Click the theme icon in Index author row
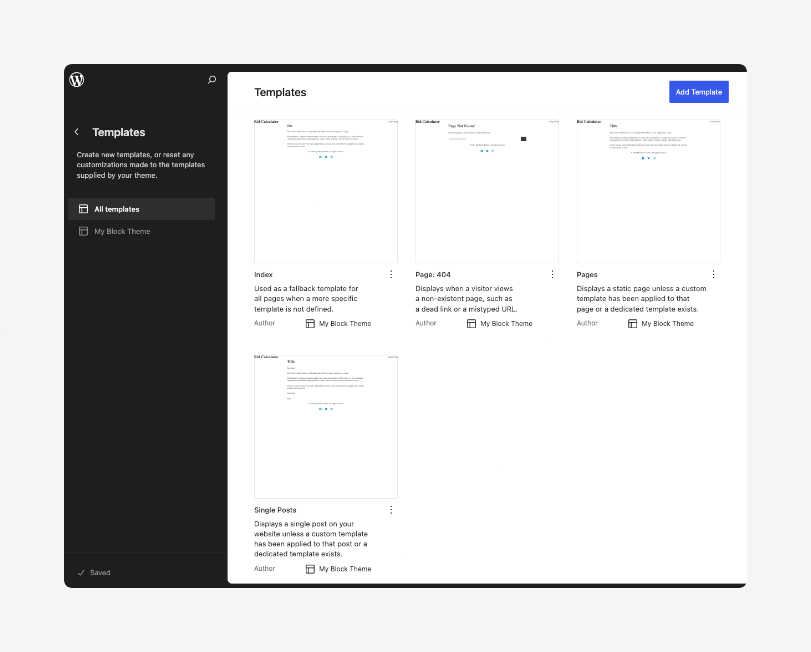 (310, 324)
